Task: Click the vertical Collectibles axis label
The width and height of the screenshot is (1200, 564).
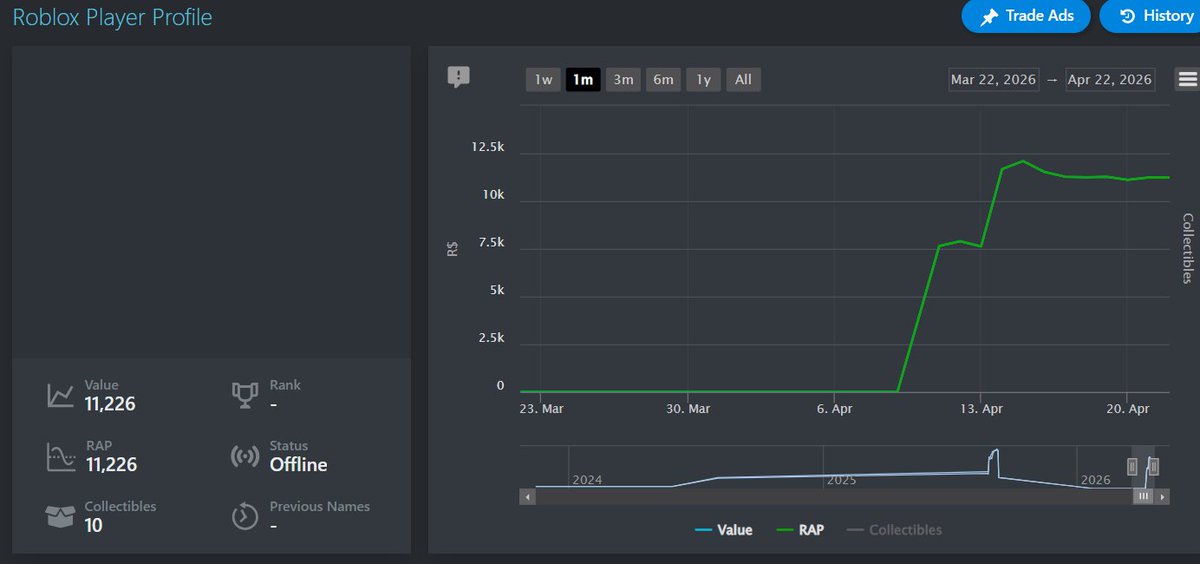Action: pyautogui.click(x=1188, y=248)
